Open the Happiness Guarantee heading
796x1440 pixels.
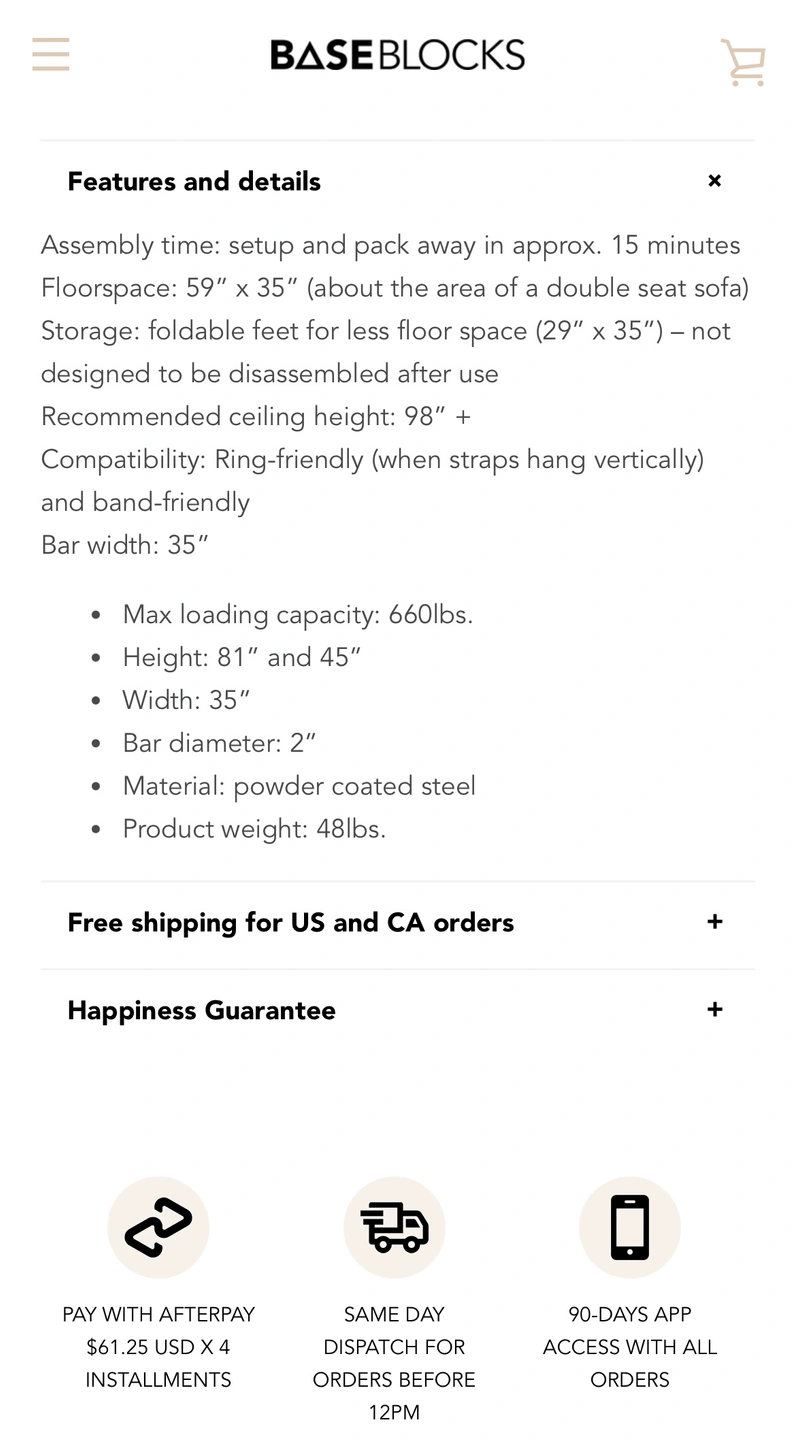pos(201,1010)
